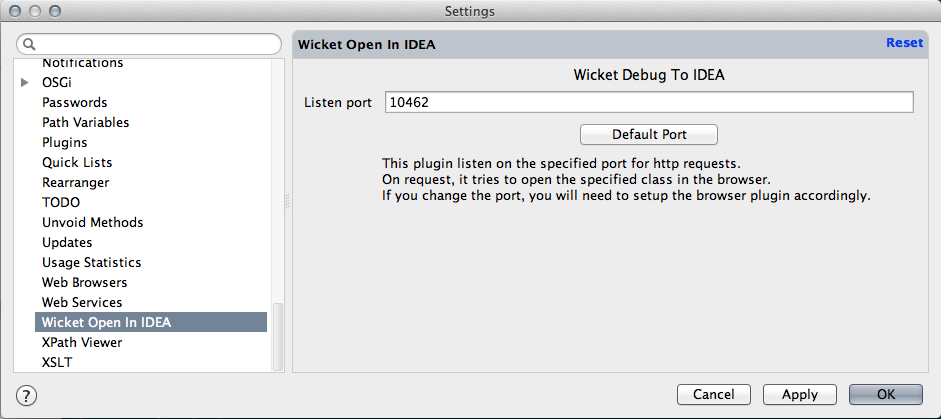Select Rearranger in the sidebar
Screen dimensions: 941x419
(x=76, y=182)
